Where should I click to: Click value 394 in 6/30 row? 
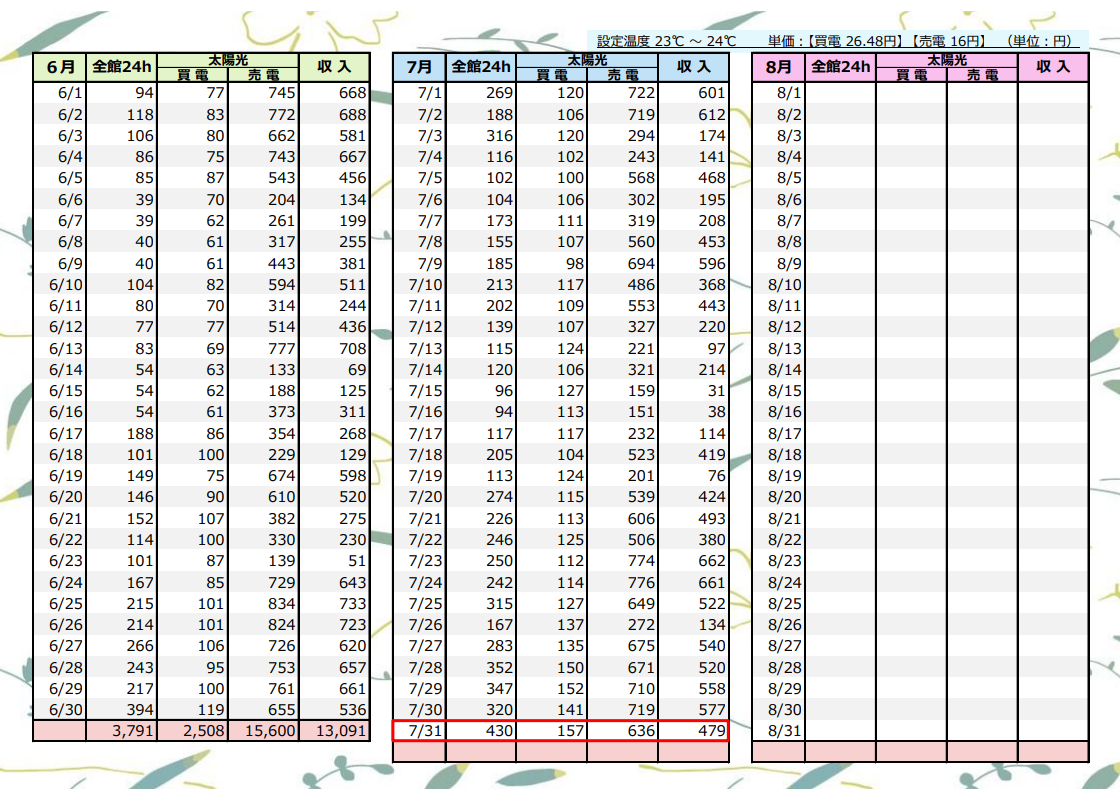click(121, 710)
